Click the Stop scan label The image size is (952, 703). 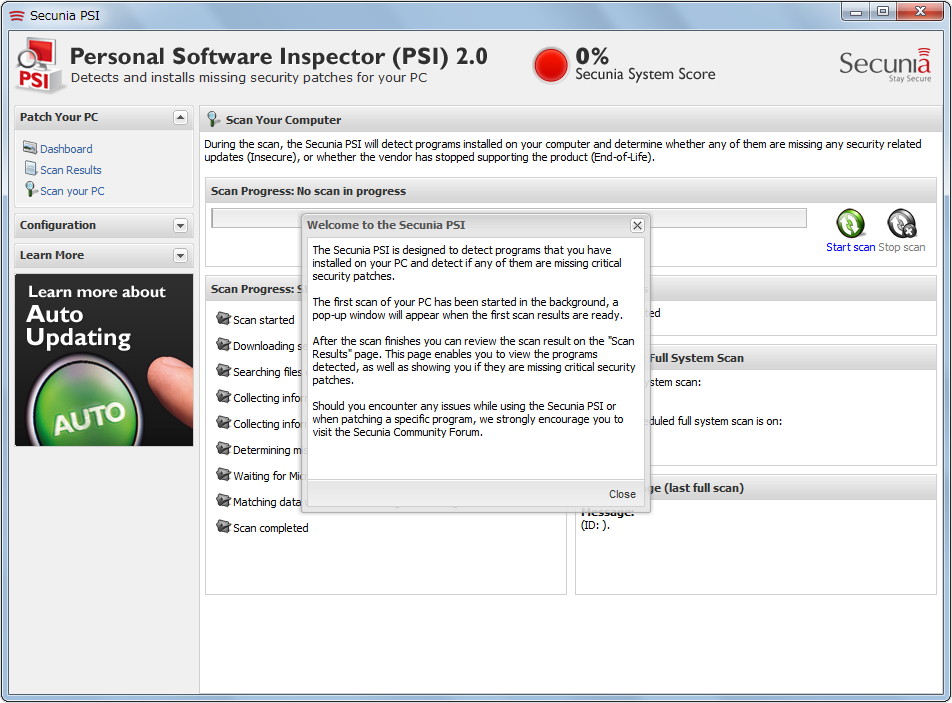tap(902, 247)
